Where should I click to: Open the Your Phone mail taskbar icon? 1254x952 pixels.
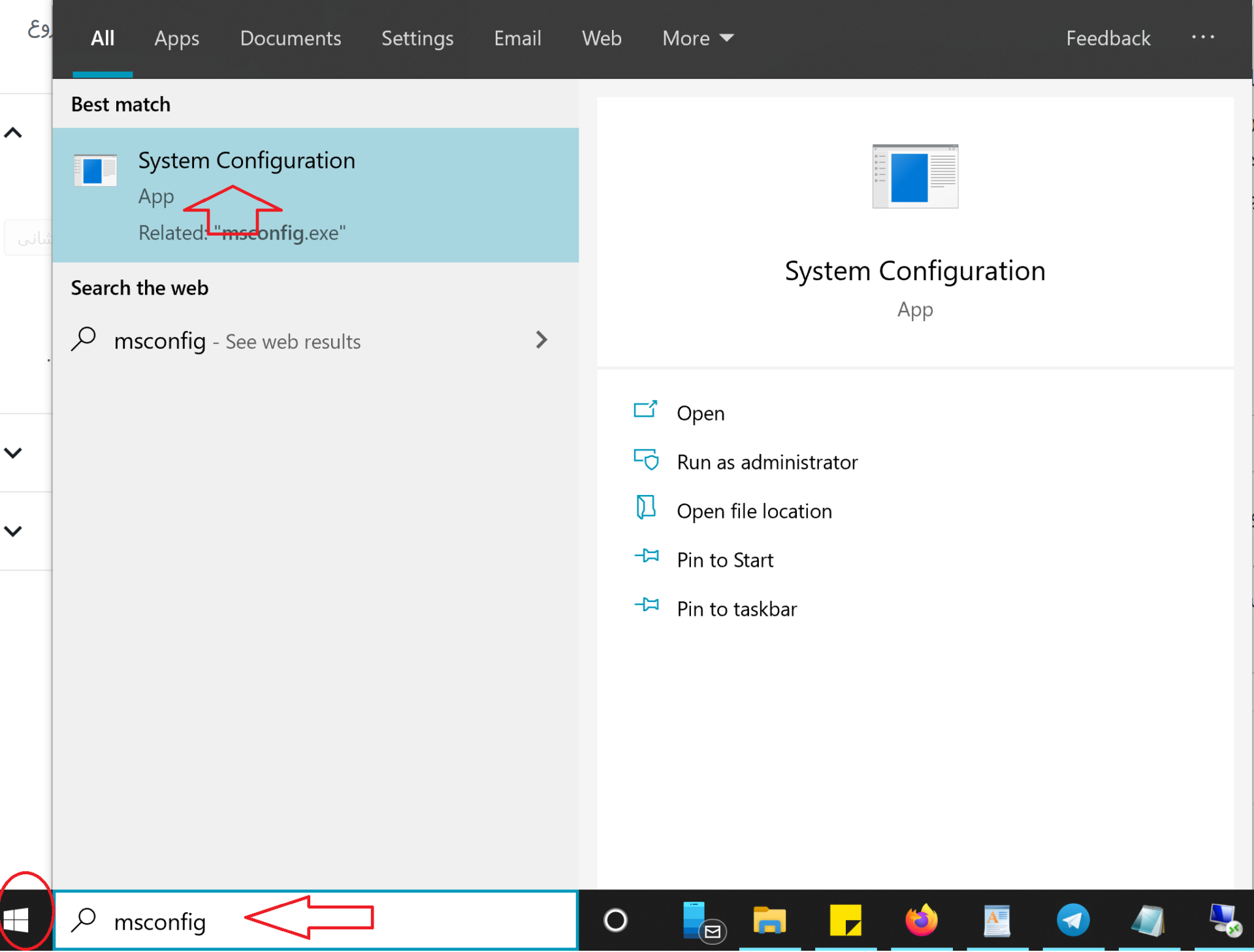(x=703, y=922)
